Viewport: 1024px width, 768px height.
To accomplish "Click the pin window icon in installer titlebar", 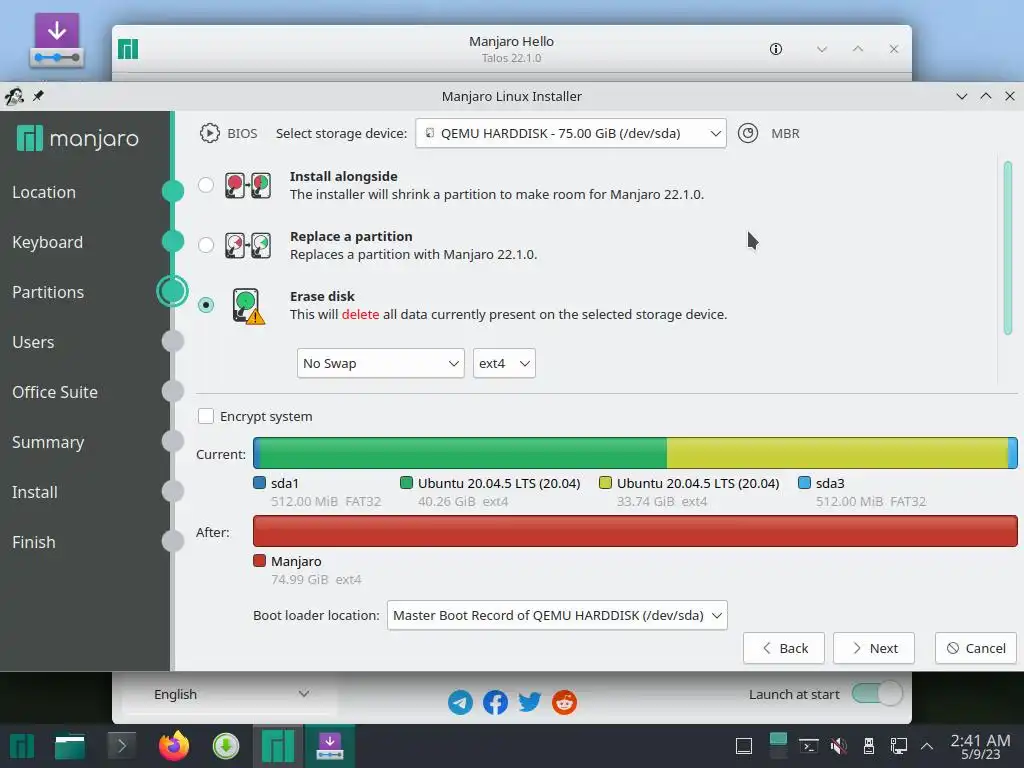I will pyautogui.click(x=38, y=96).
